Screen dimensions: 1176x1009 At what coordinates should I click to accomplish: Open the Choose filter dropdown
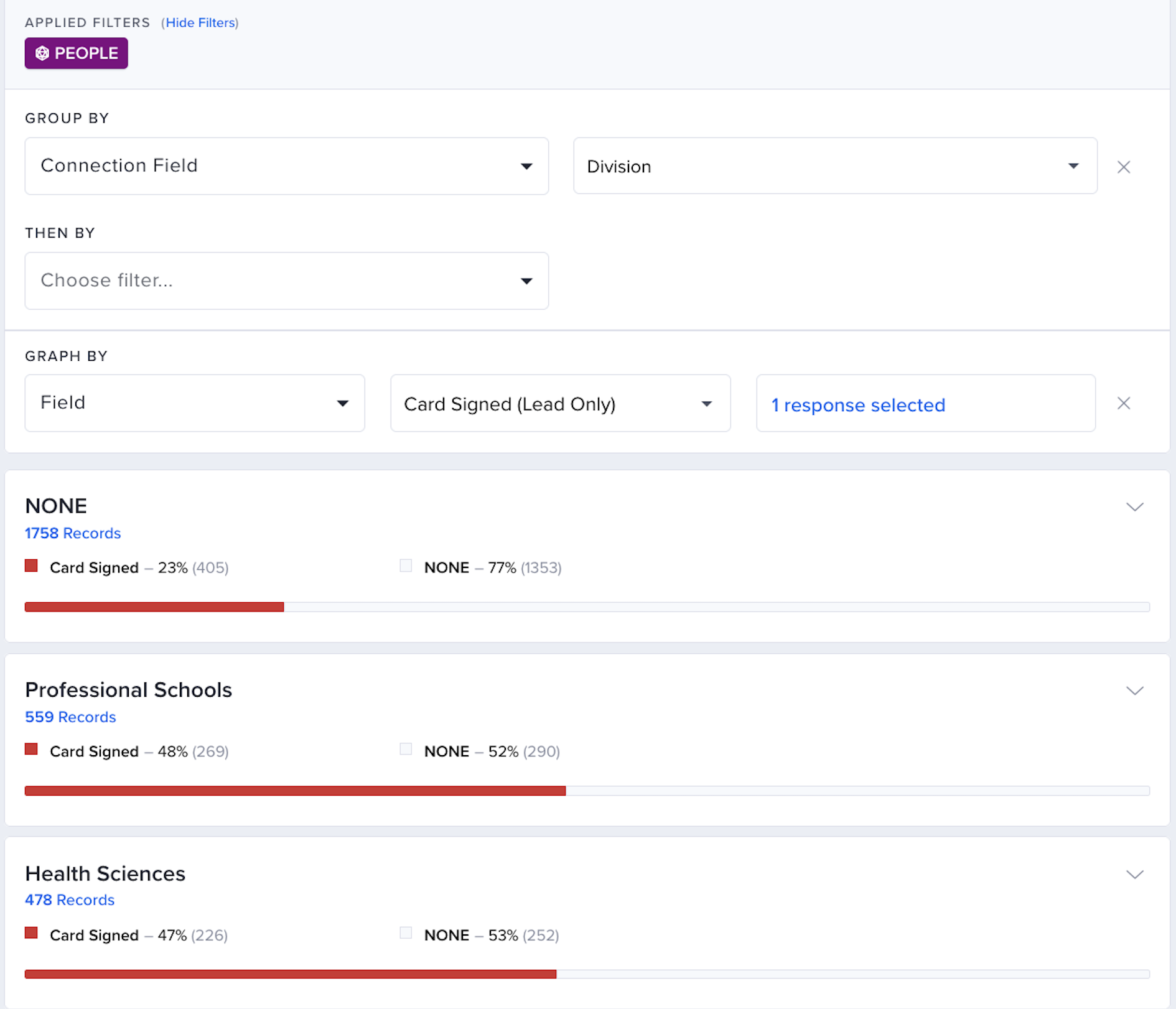(x=287, y=281)
